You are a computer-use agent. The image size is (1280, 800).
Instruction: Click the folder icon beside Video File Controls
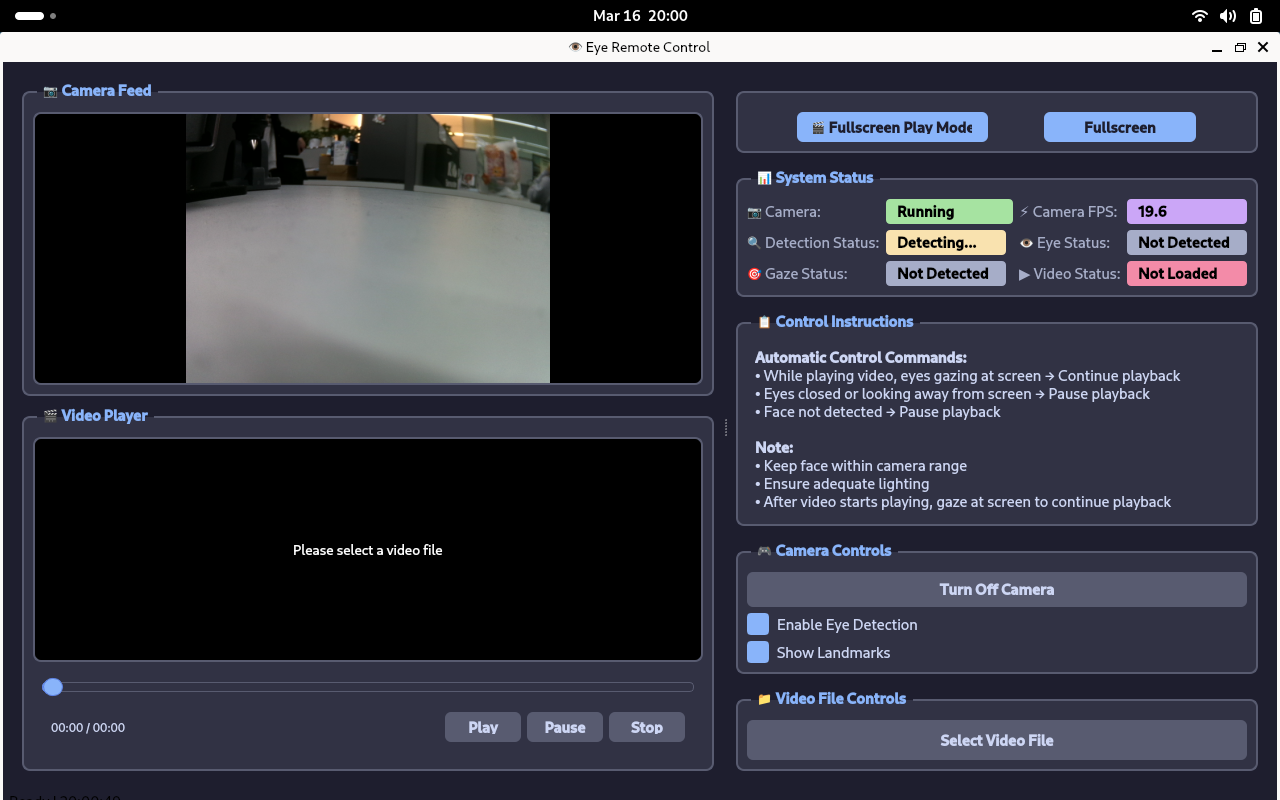pos(764,699)
